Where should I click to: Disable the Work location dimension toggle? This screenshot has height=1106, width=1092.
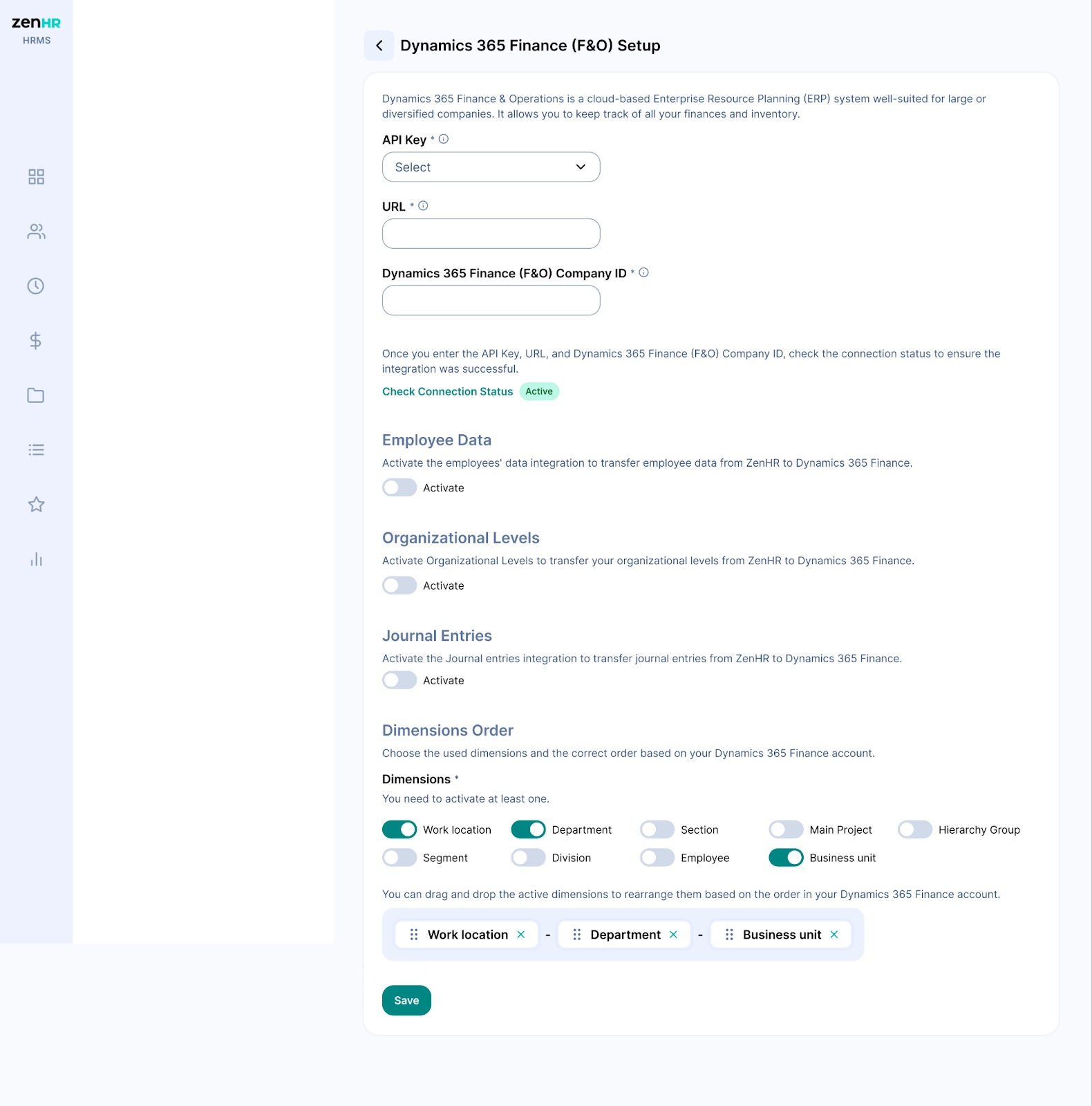click(399, 829)
